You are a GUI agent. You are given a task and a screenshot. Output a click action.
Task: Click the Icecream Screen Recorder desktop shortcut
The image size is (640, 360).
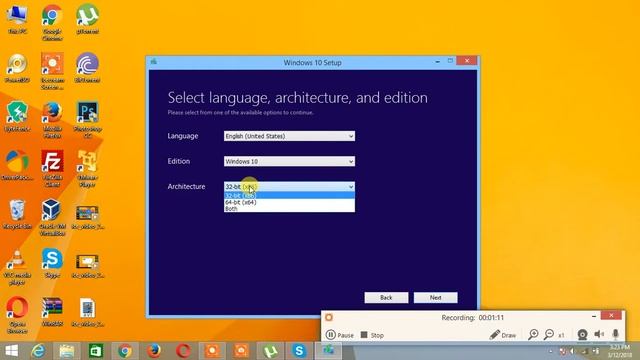[52, 71]
